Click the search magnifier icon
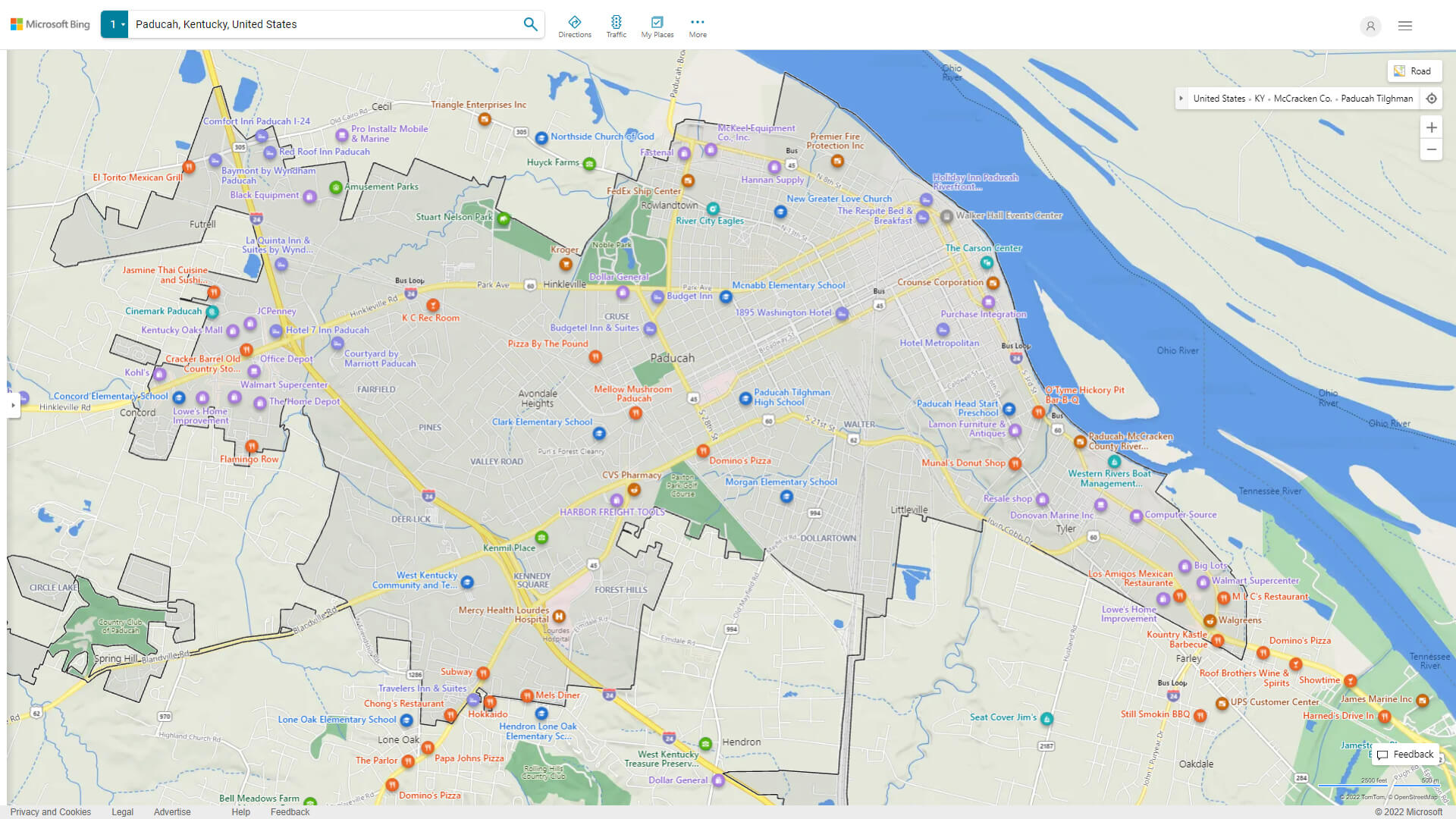This screenshot has width=1456, height=819. (x=530, y=24)
